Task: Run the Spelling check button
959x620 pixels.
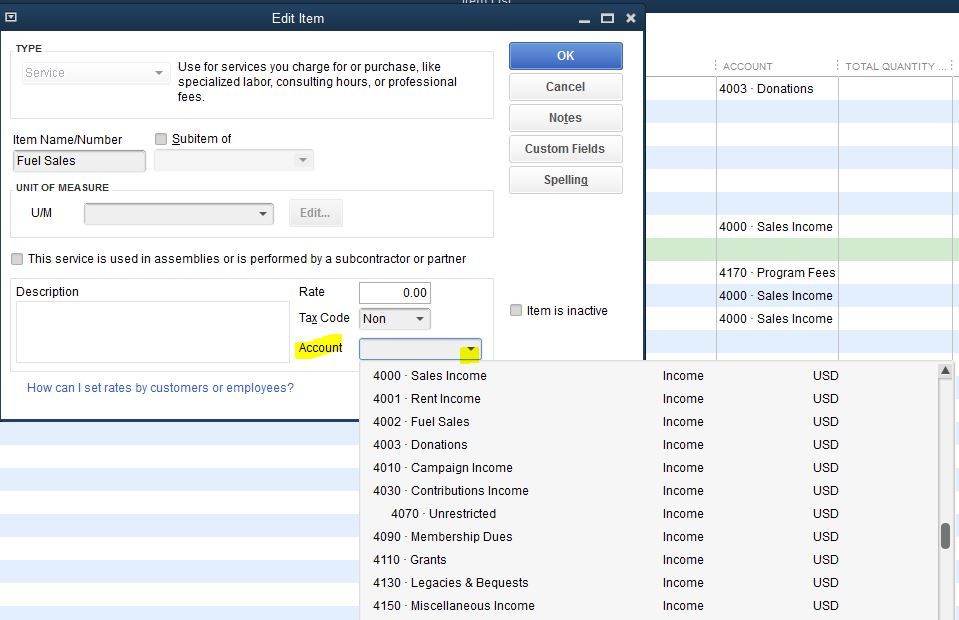Action: pyautogui.click(x=566, y=180)
